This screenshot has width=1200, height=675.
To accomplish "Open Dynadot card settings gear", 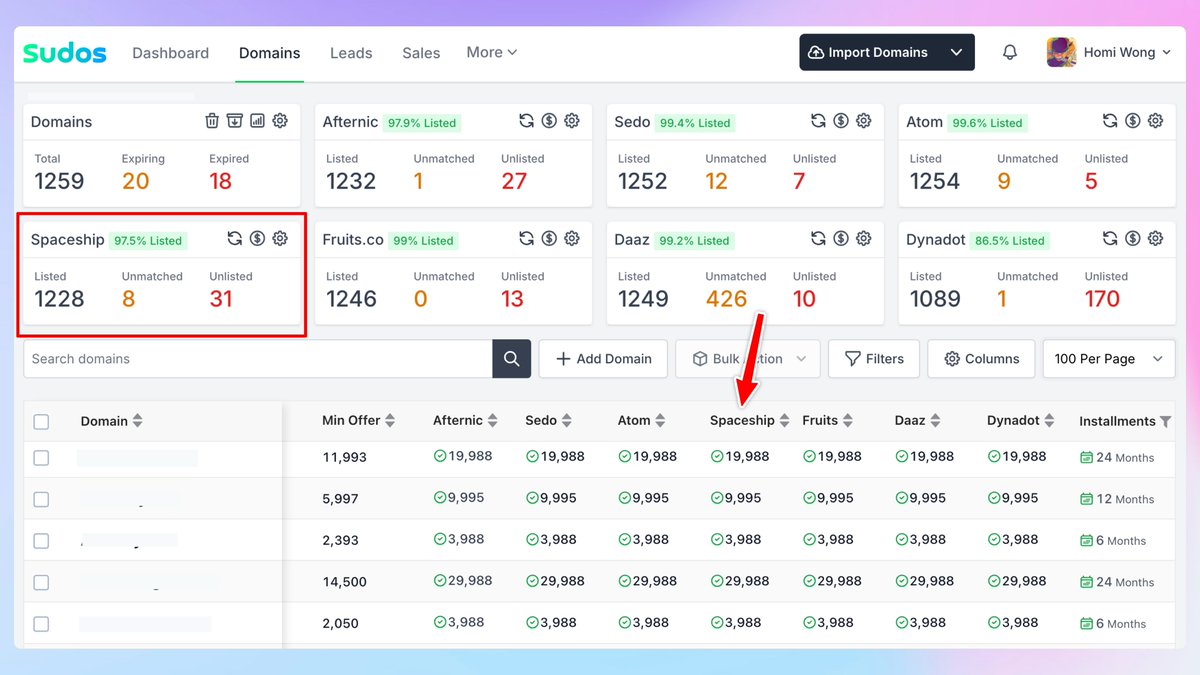I will (1156, 239).
